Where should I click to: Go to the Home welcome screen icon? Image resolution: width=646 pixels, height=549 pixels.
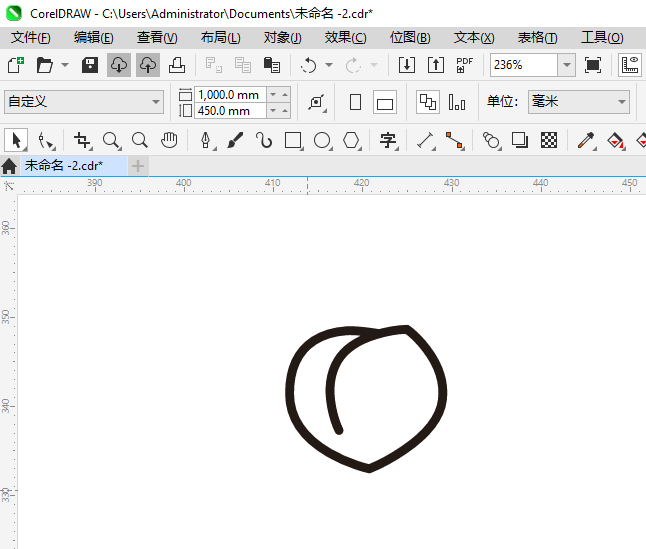(9, 166)
